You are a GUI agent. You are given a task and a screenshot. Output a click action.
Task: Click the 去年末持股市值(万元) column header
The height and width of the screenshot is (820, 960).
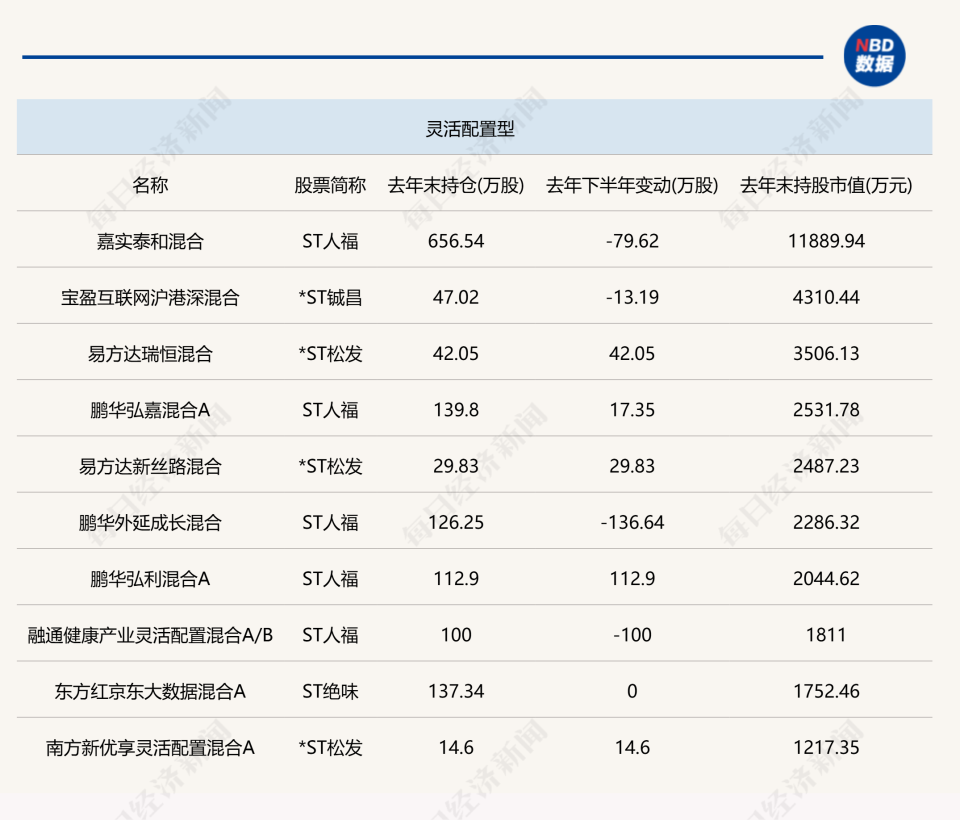[827, 185]
